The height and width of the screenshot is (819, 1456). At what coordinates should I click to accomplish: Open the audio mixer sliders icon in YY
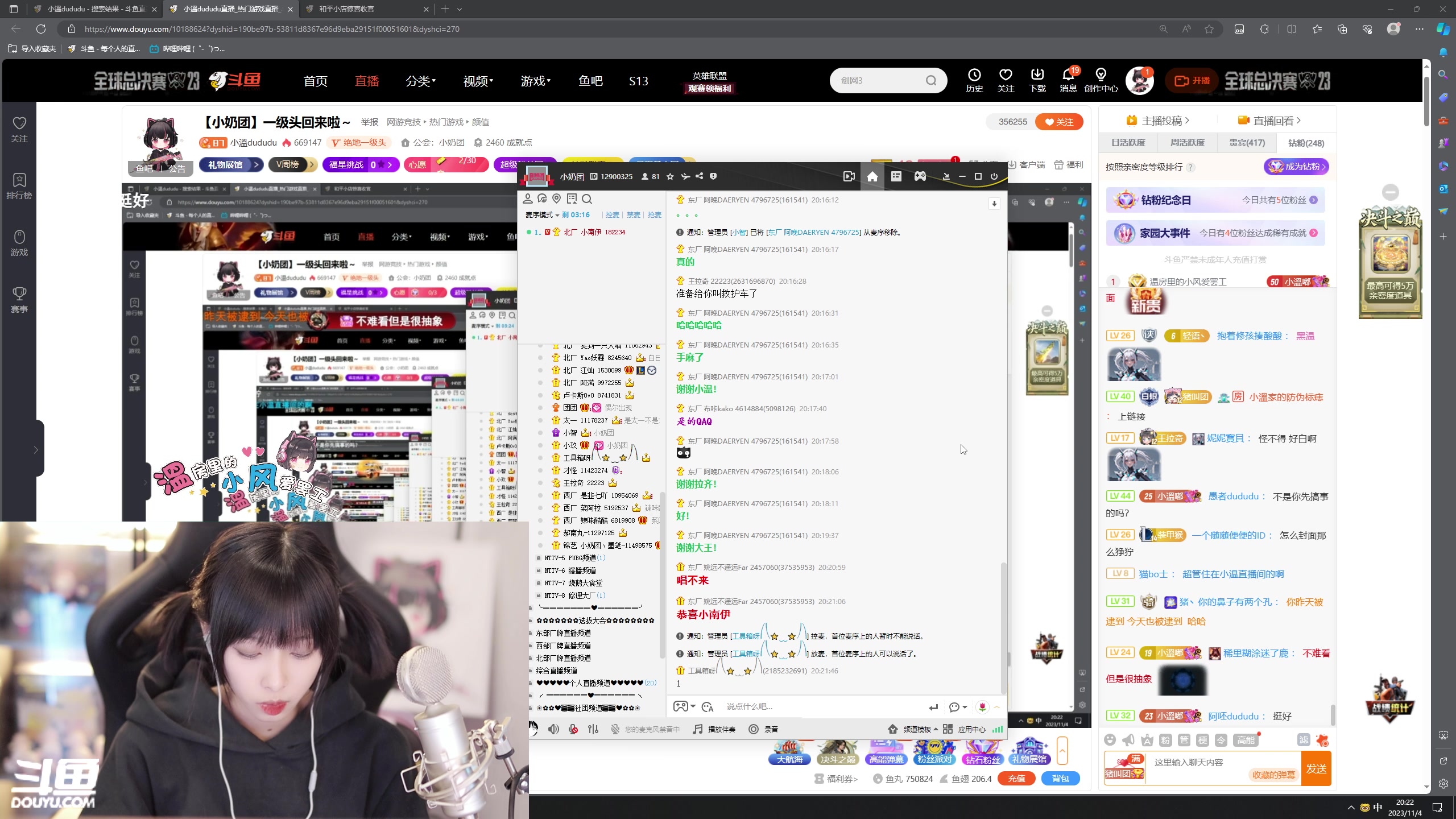pos(593,729)
